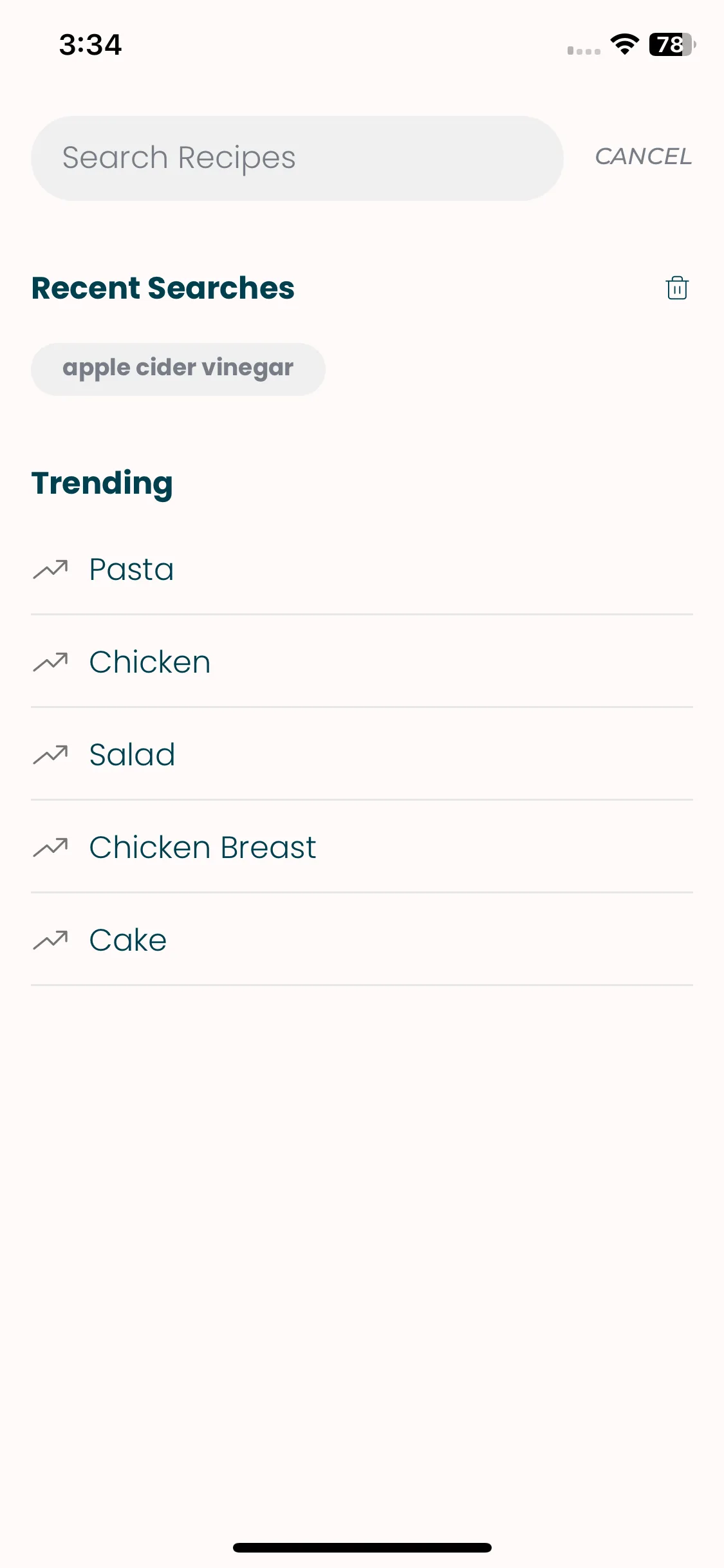
Task: Cancel the recipe search
Action: pyautogui.click(x=643, y=156)
